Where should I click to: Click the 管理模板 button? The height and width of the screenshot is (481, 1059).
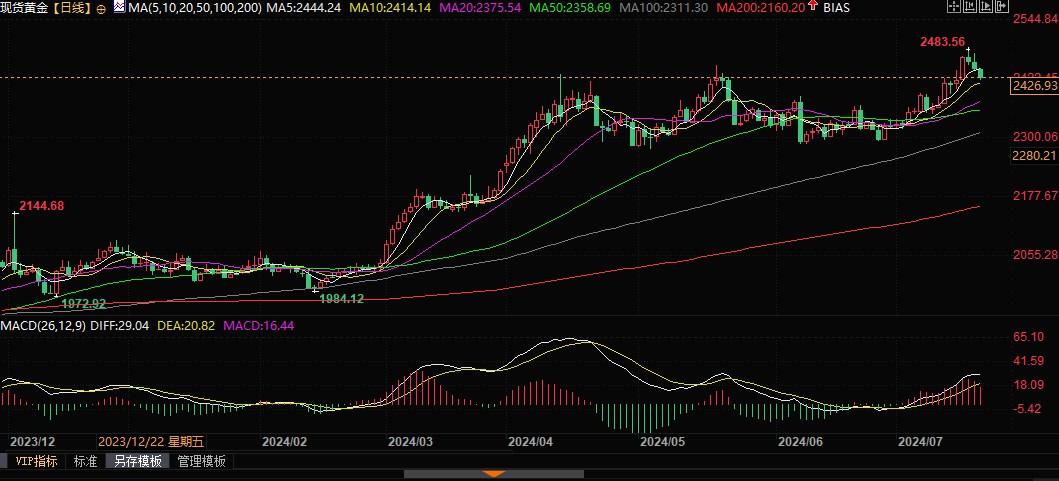(201, 461)
